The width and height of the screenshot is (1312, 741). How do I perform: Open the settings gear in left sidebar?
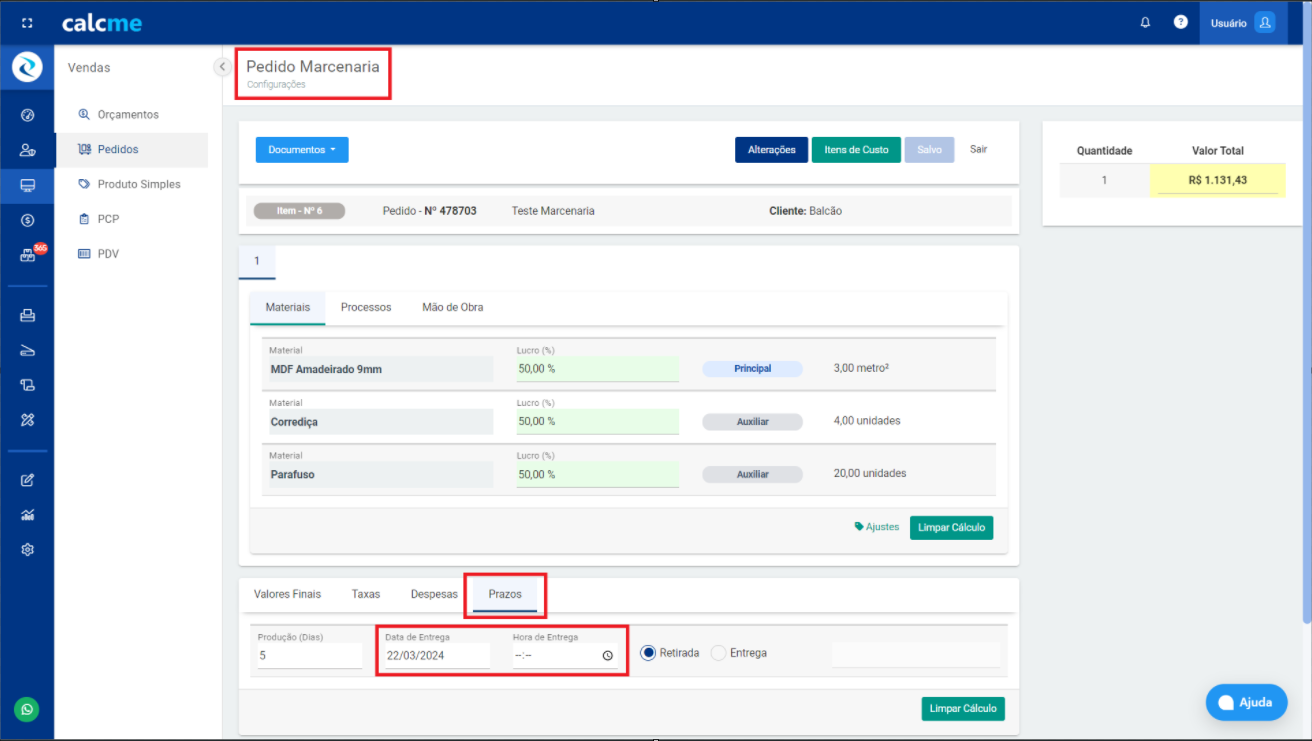click(x=28, y=549)
